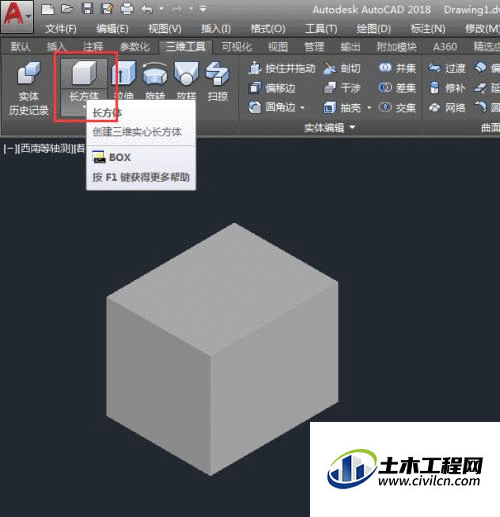Click the 偏移边 offset edge tool
Image resolution: width=500 pixels, height=517 pixels.
pyautogui.click(x=272, y=88)
